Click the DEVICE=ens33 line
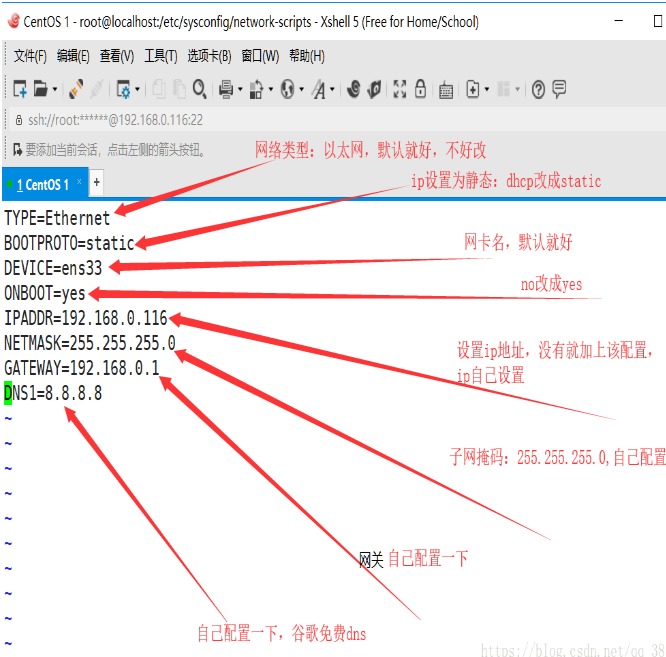Image resolution: width=666 pixels, height=657 pixels. (x=53, y=268)
